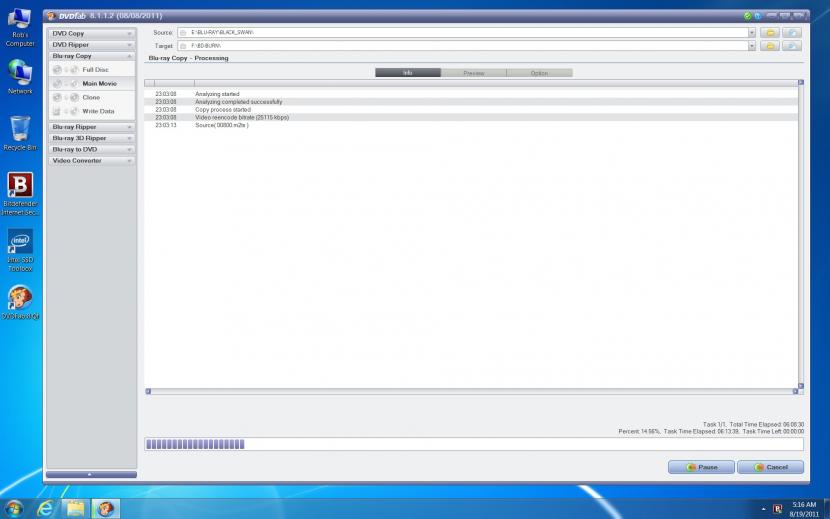The height and width of the screenshot is (519, 830).
Task: Open the Source path dropdown arrow
Action: (x=752, y=32)
